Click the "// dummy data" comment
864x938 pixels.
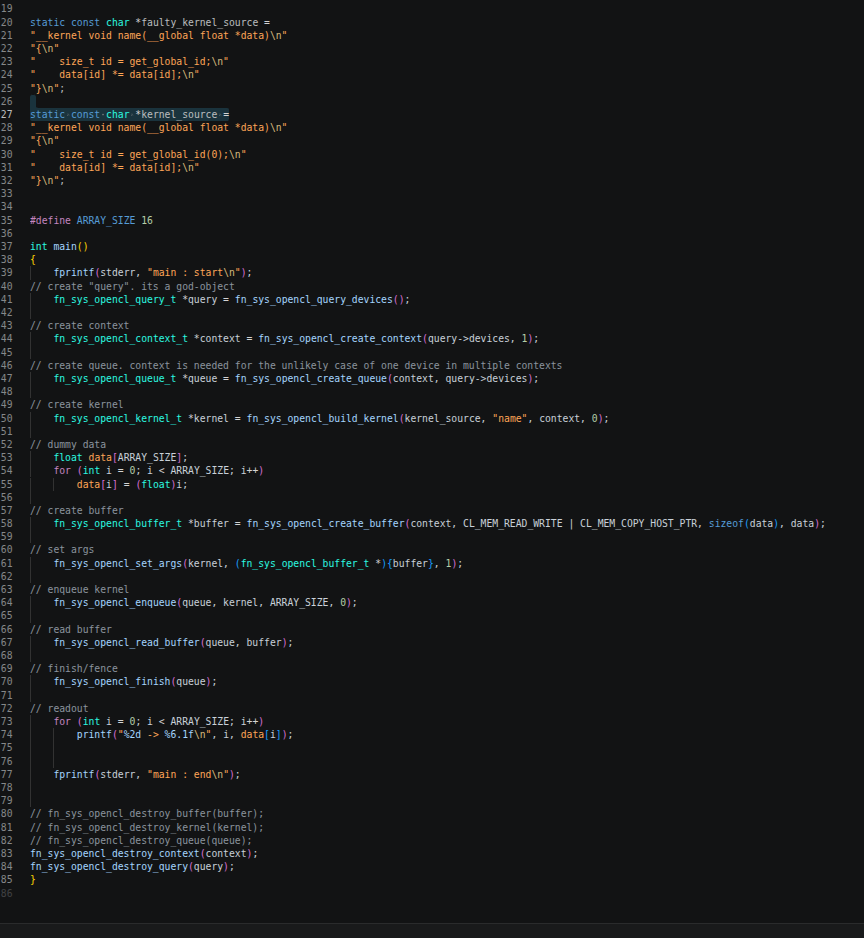pos(68,444)
